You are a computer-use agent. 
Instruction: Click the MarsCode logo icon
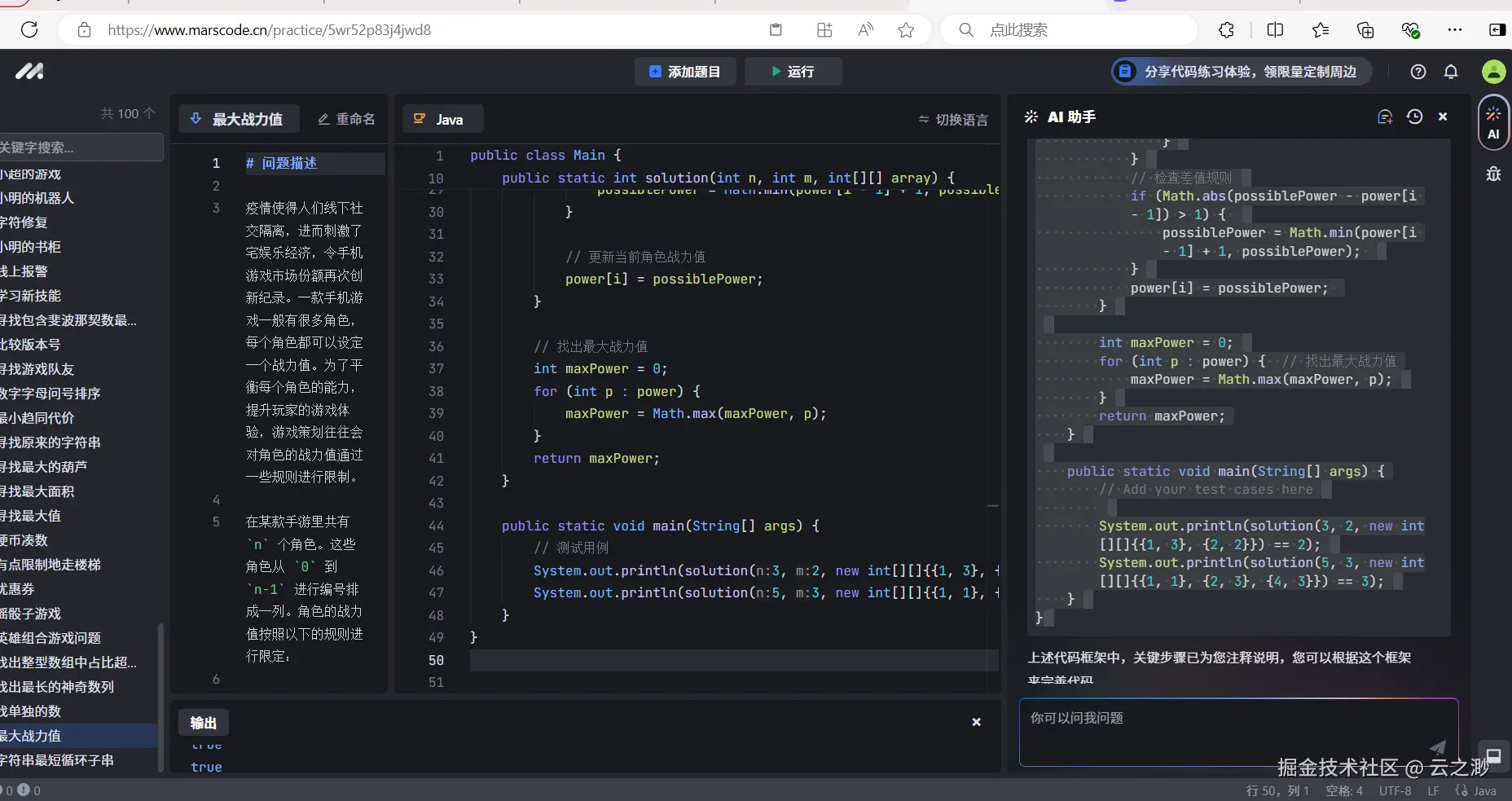pyautogui.click(x=29, y=72)
